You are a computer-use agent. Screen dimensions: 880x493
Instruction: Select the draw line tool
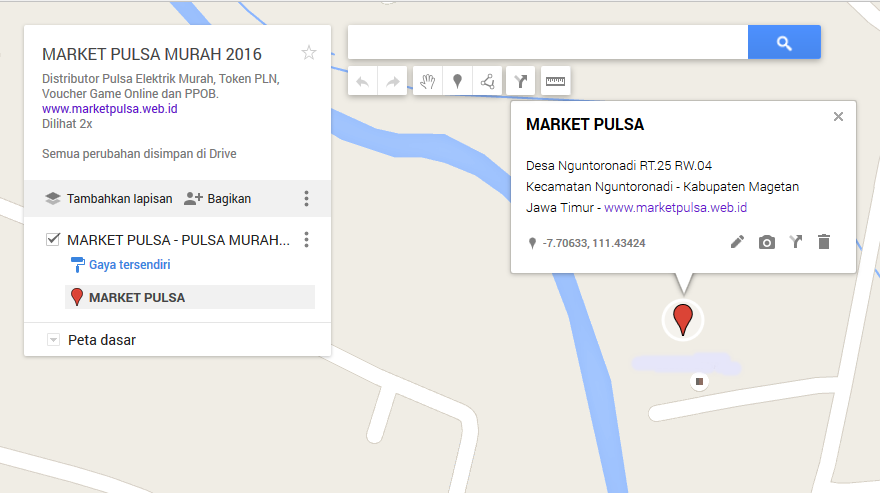[487, 82]
